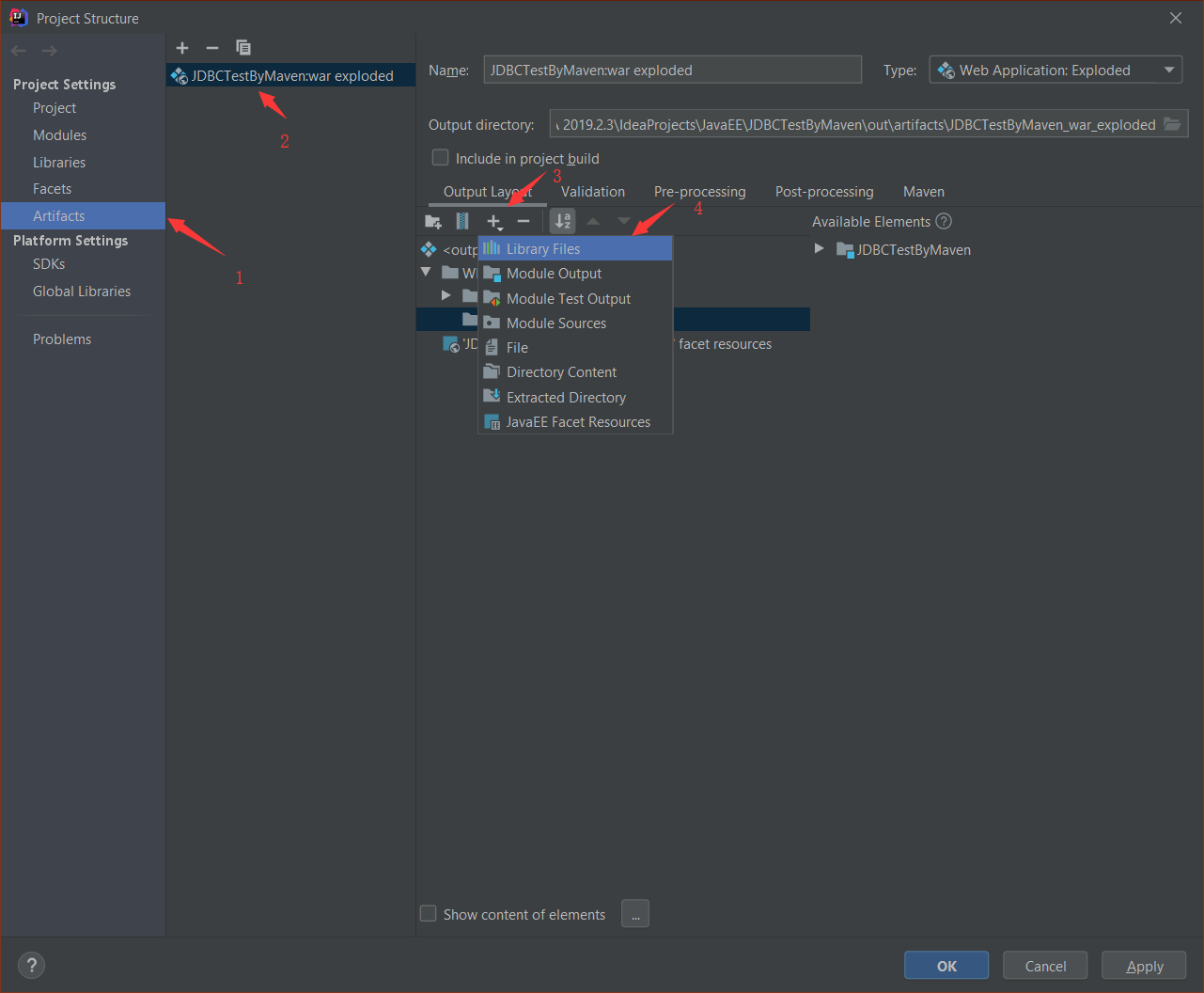
Task: Switch to the Post-processing tab
Action: point(824,191)
